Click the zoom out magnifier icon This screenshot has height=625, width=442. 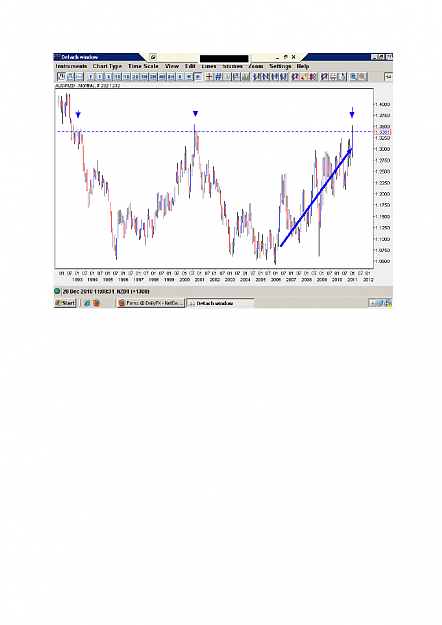coord(362,77)
